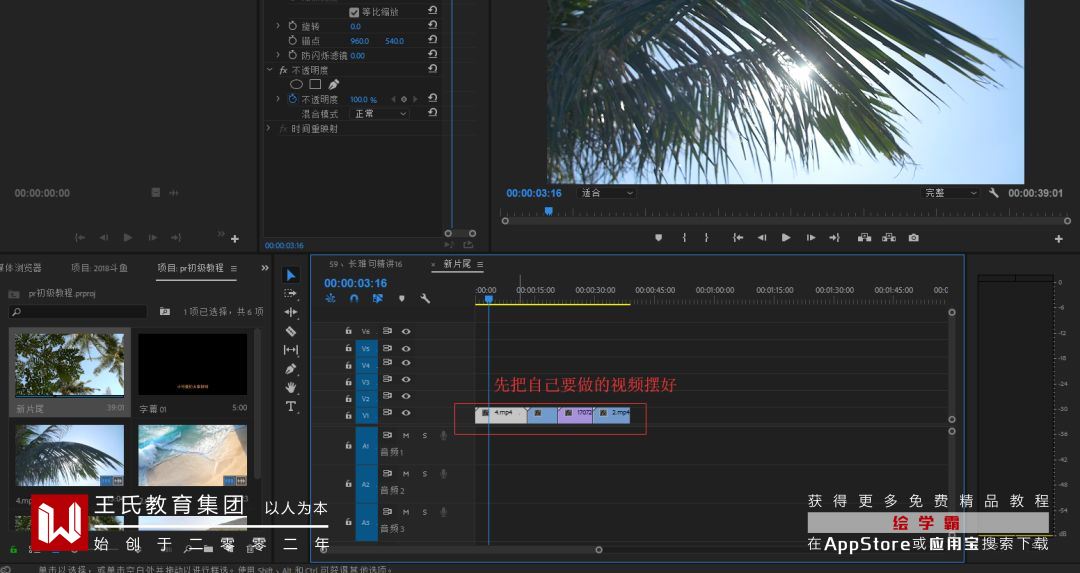Toggle the V1 track lock
1080x573 pixels.
(349, 415)
